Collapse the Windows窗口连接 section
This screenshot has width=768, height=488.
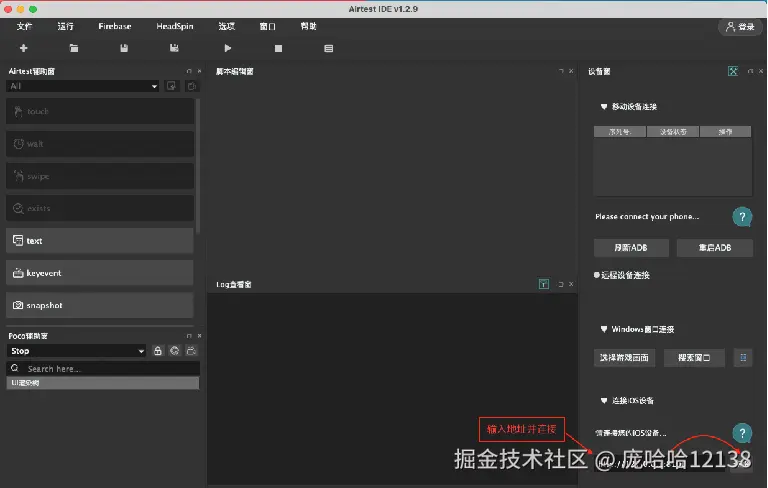coord(604,329)
